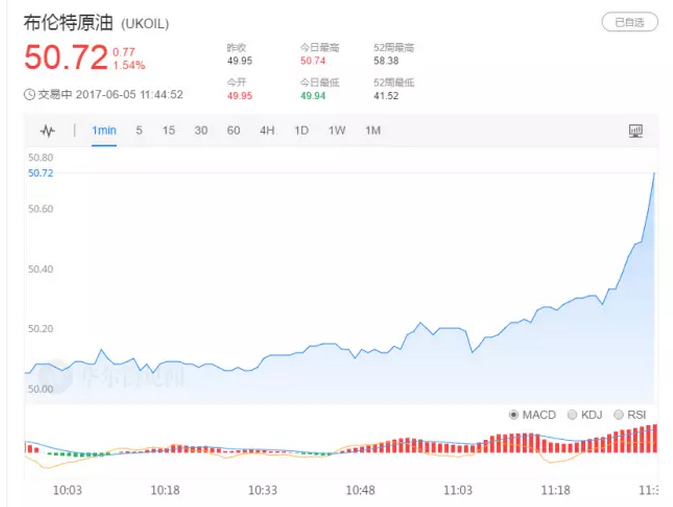Select the MACD indicator radio button

click(515, 414)
